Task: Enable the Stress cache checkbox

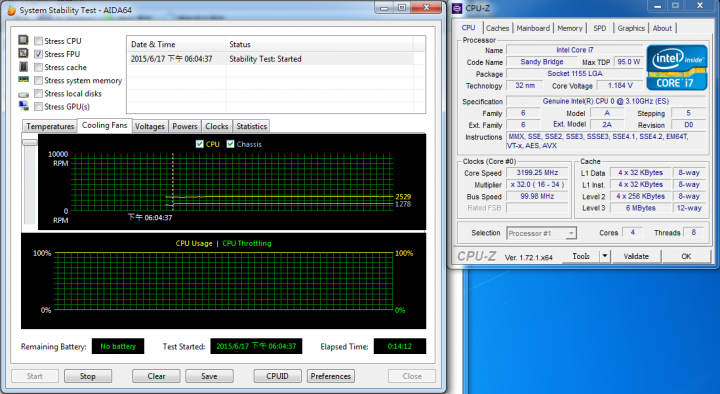Action: pyautogui.click(x=39, y=68)
